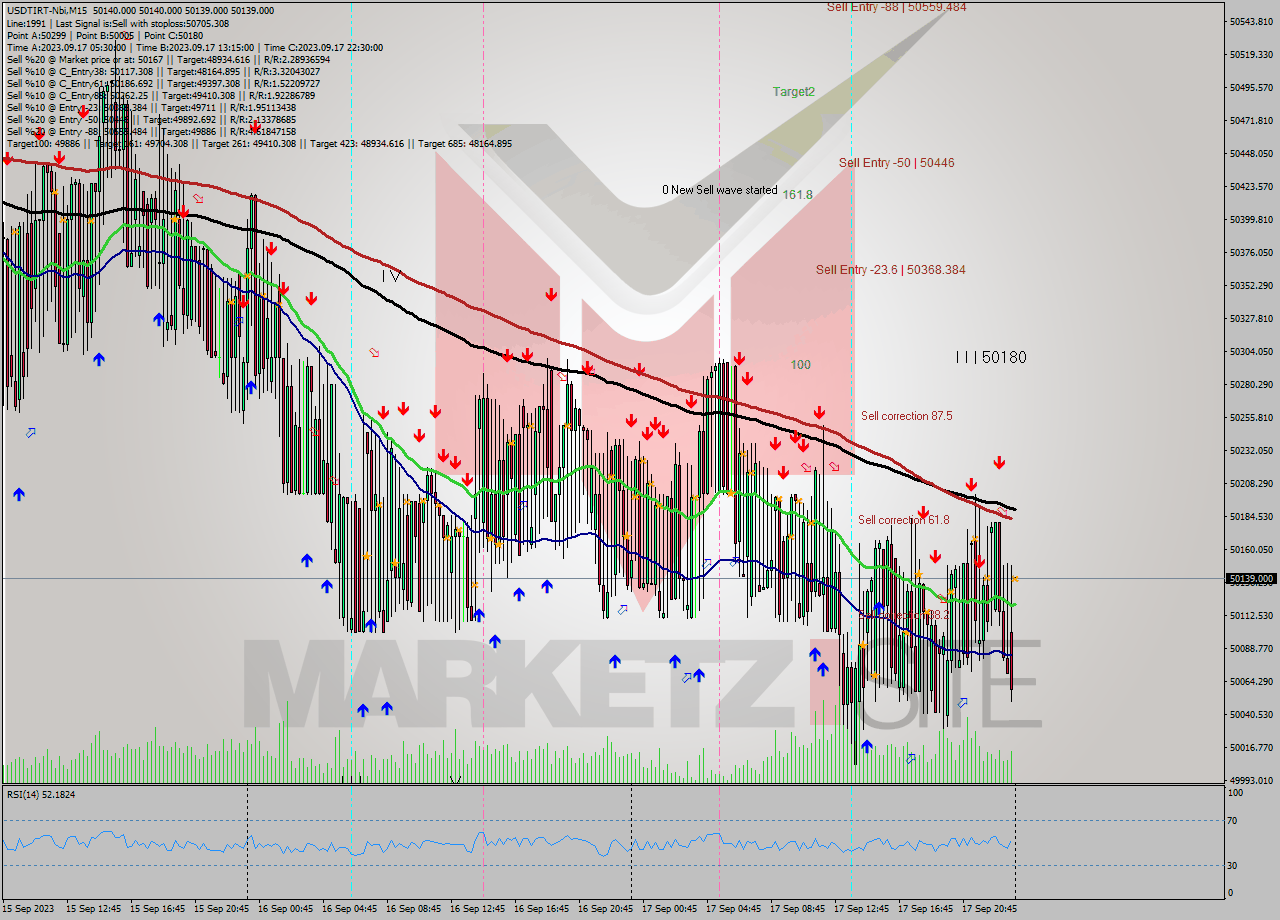Click time label '17 Sep 04:45'
Viewport: 1280px width, 920px height.
tap(733, 909)
